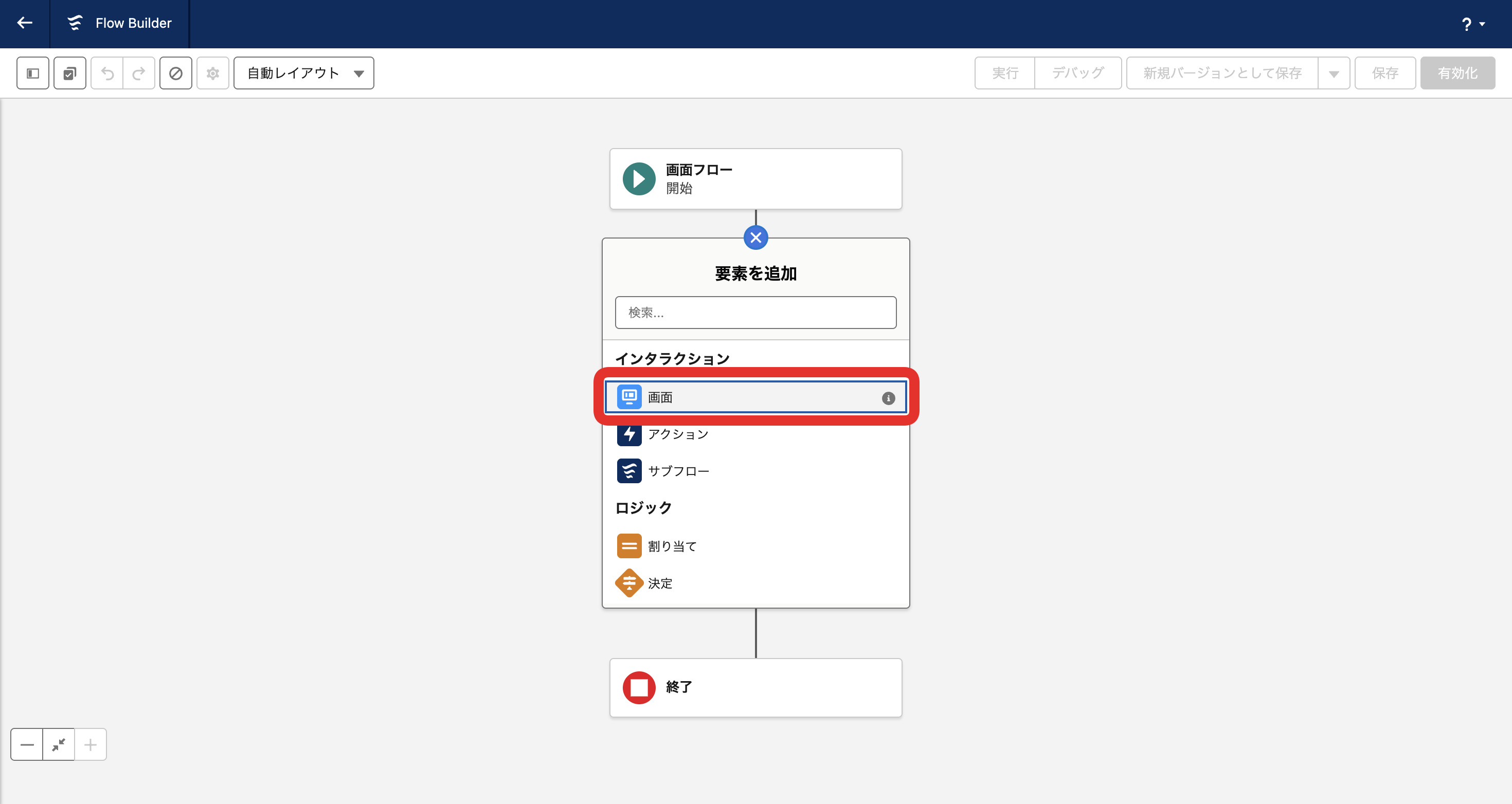Viewport: 1512px width, 804px height.
Task: Click the 決定 decision diamond icon
Action: coord(629,583)
